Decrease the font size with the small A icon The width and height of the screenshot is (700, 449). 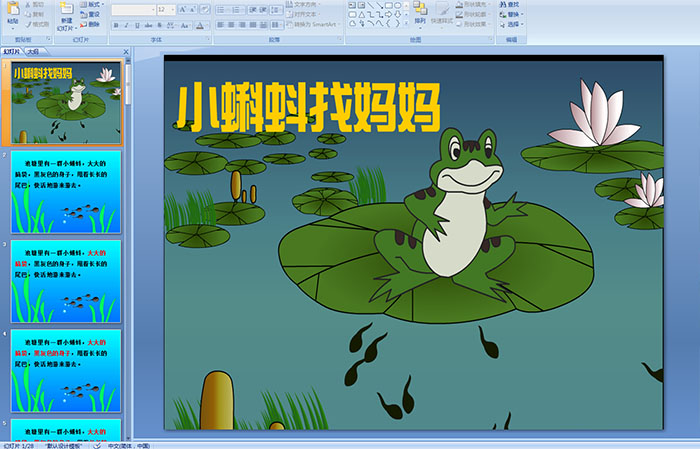193,9
